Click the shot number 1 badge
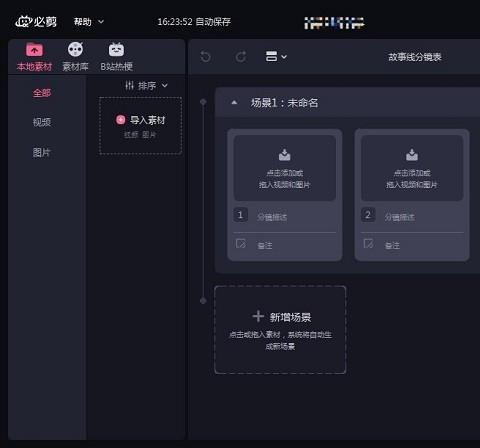Screen dimensions: 480x448 pyautogui.click(x=240, y=215)
